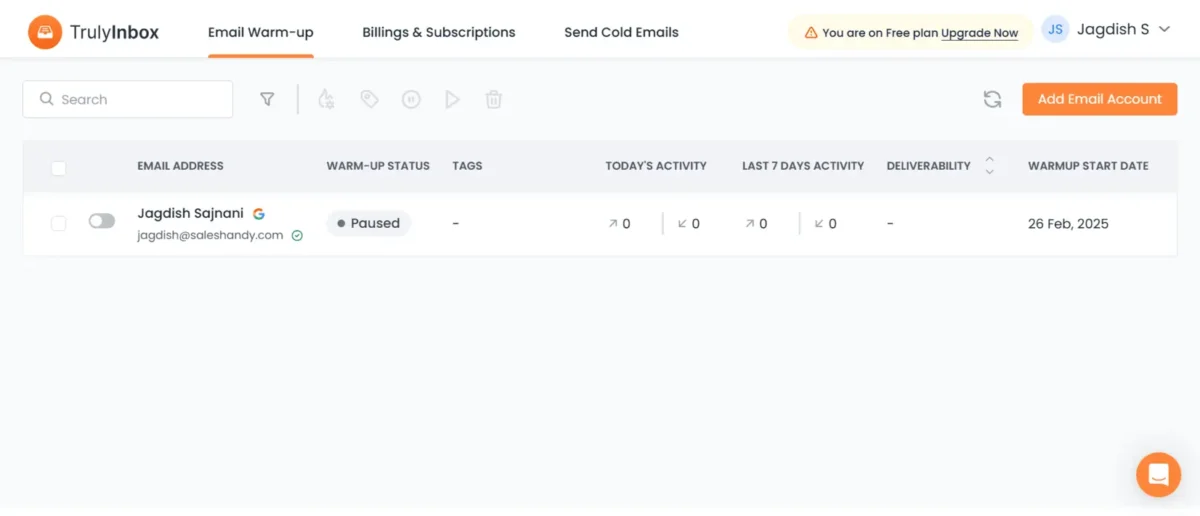Click the jagdish@saleshandy.com email text
This screenshot has height=516, width=1200.
(210, 236)
